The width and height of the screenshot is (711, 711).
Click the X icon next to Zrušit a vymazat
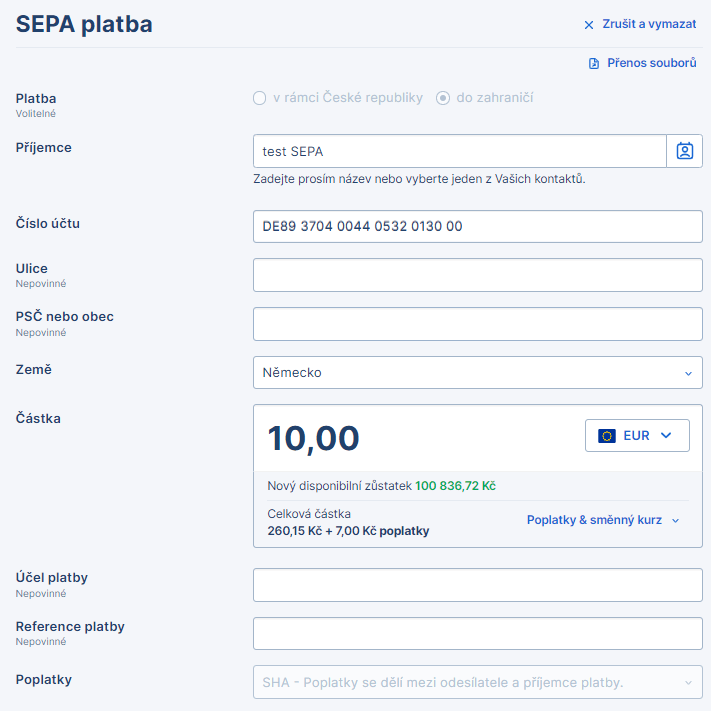click(589, 24)
